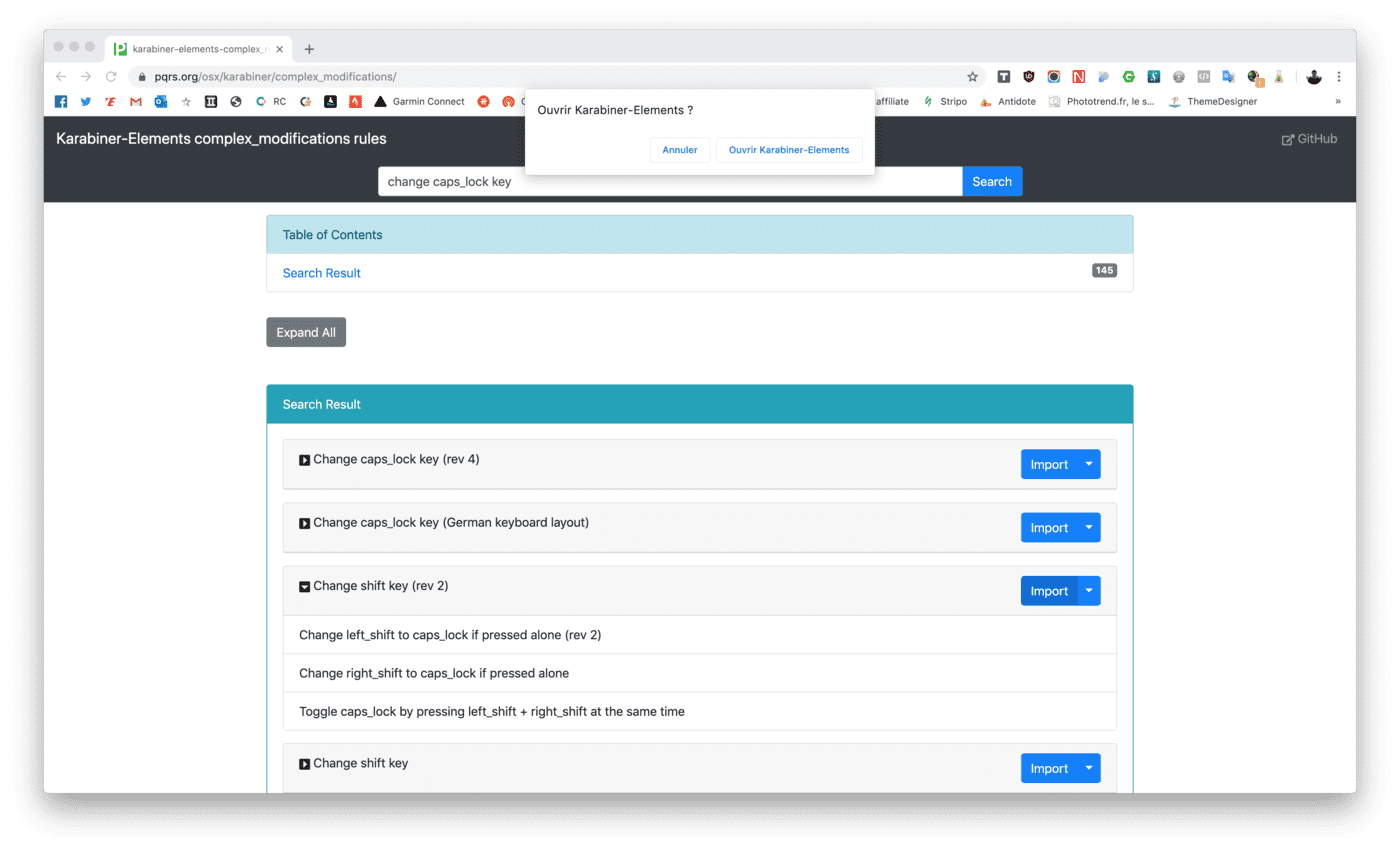Image resolution: width=1400 pixels, height=851 pixels.
Task: Go forward to the next page
Action: [x=86, y=76]
